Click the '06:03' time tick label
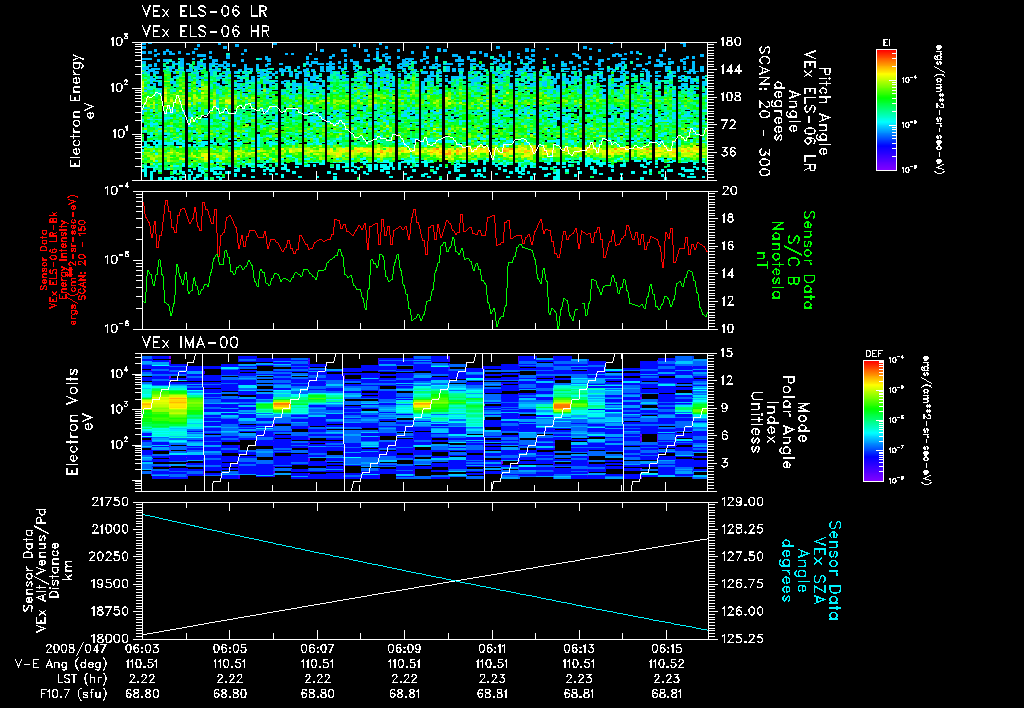This screenshot has width=1024, height=708. coord(142,649)
